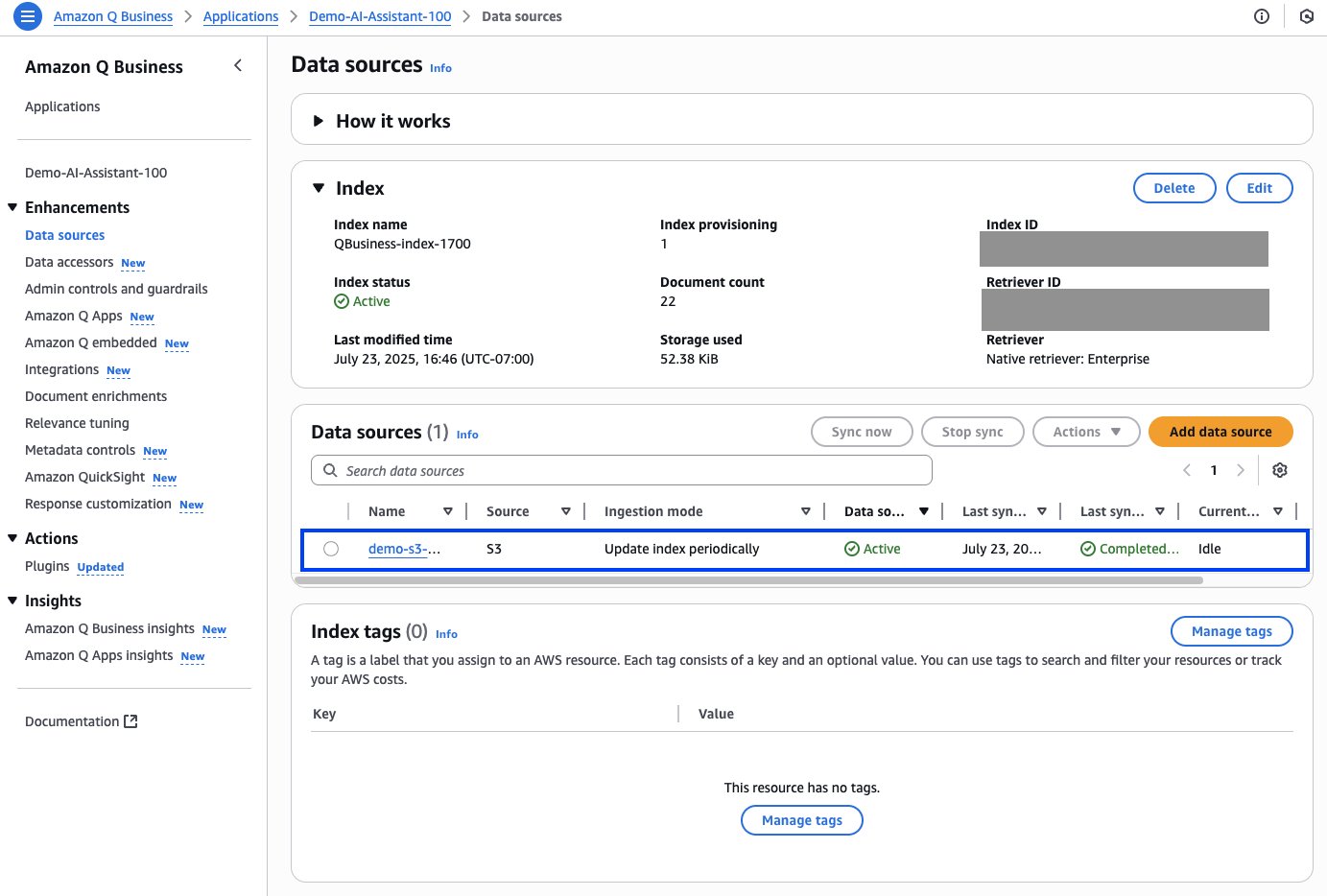This screenshot has width=1327, height=896.
Task: Click Native retriever: Enterprise text
Action: (x=1068, y=359)
